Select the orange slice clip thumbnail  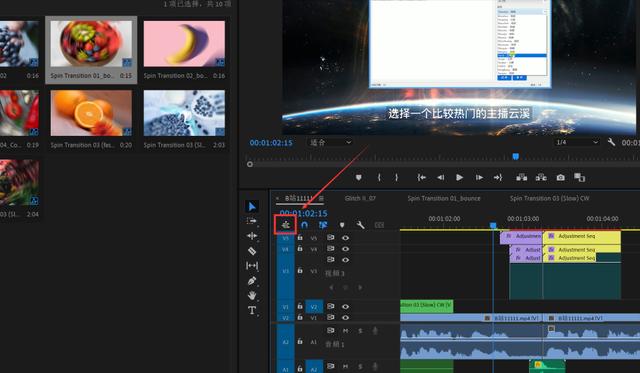91,113
